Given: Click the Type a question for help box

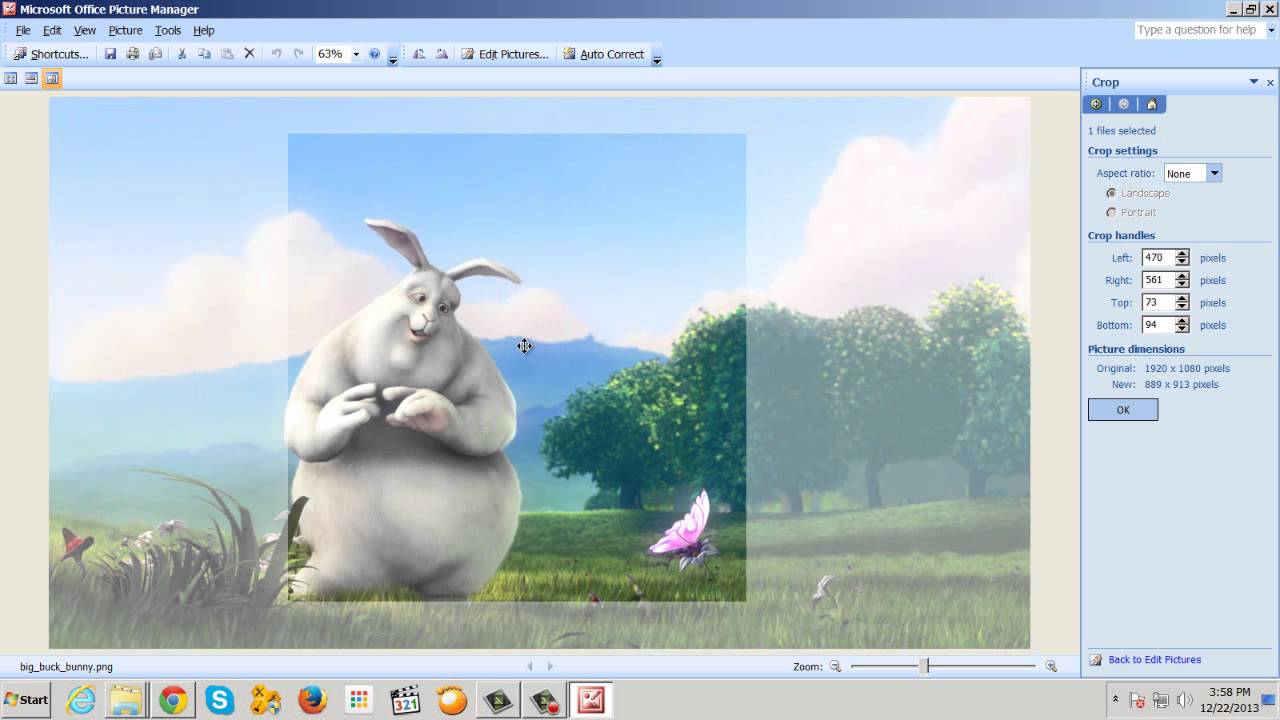Looking at the screenshot, I should click(x=1198, y=30).
